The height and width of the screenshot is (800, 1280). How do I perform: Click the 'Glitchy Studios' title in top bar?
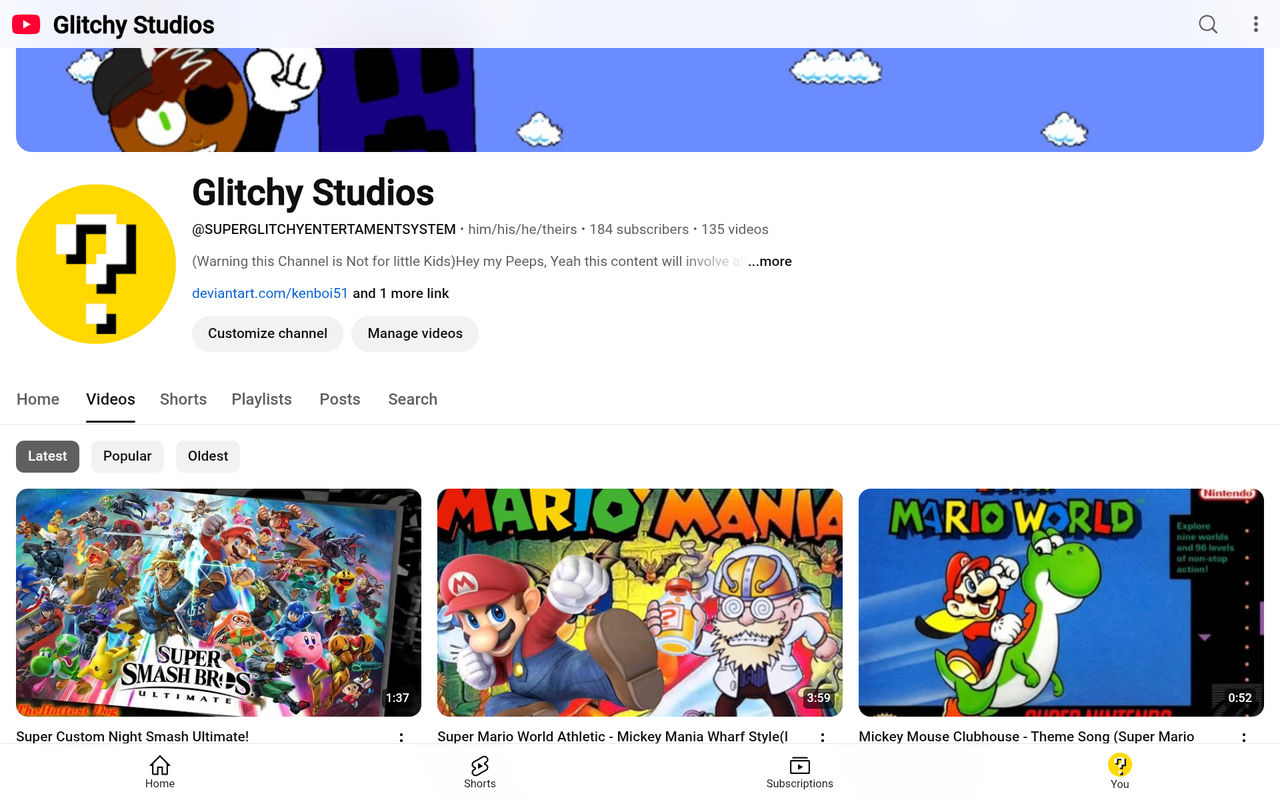134,25
